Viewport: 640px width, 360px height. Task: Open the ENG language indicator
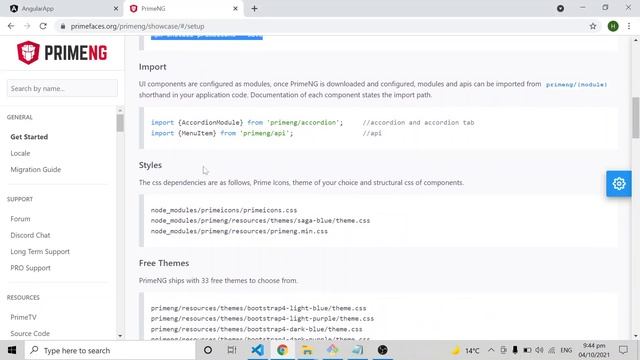pyautogui.click(x=566, y=350)
